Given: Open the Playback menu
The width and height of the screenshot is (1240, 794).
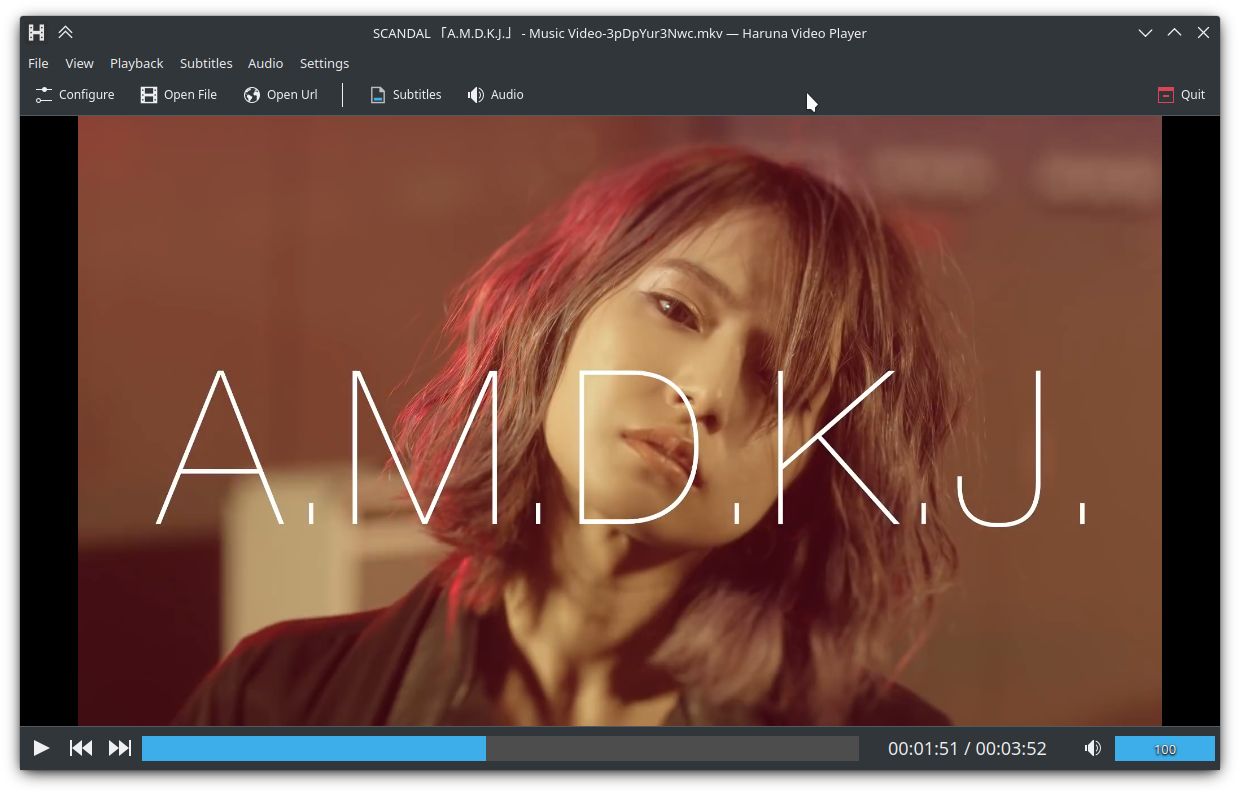Looking at the screenshot, I should [136, 63].
